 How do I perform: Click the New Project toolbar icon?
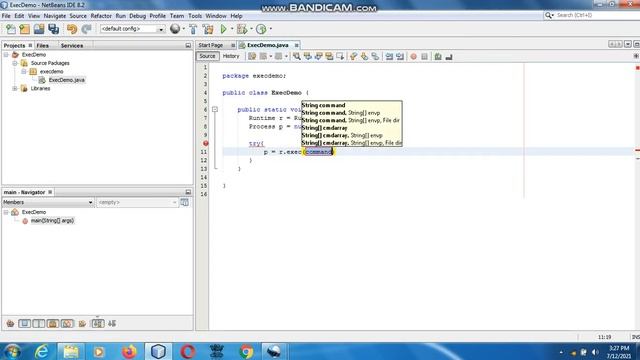(24, 29)
